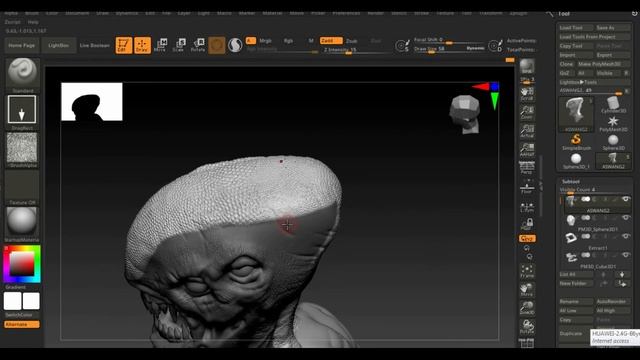Hide the PM3D_Sphere3D1 subtool eye

coord(625,218)
